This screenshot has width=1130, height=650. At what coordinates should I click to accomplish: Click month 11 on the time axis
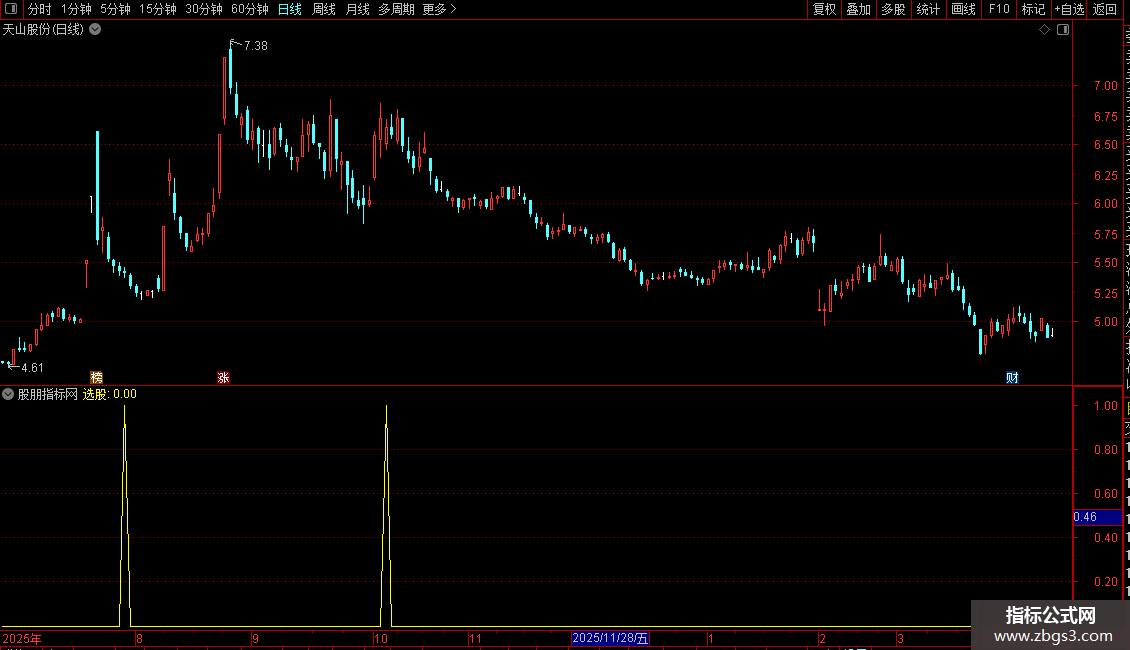pos(475,638)
